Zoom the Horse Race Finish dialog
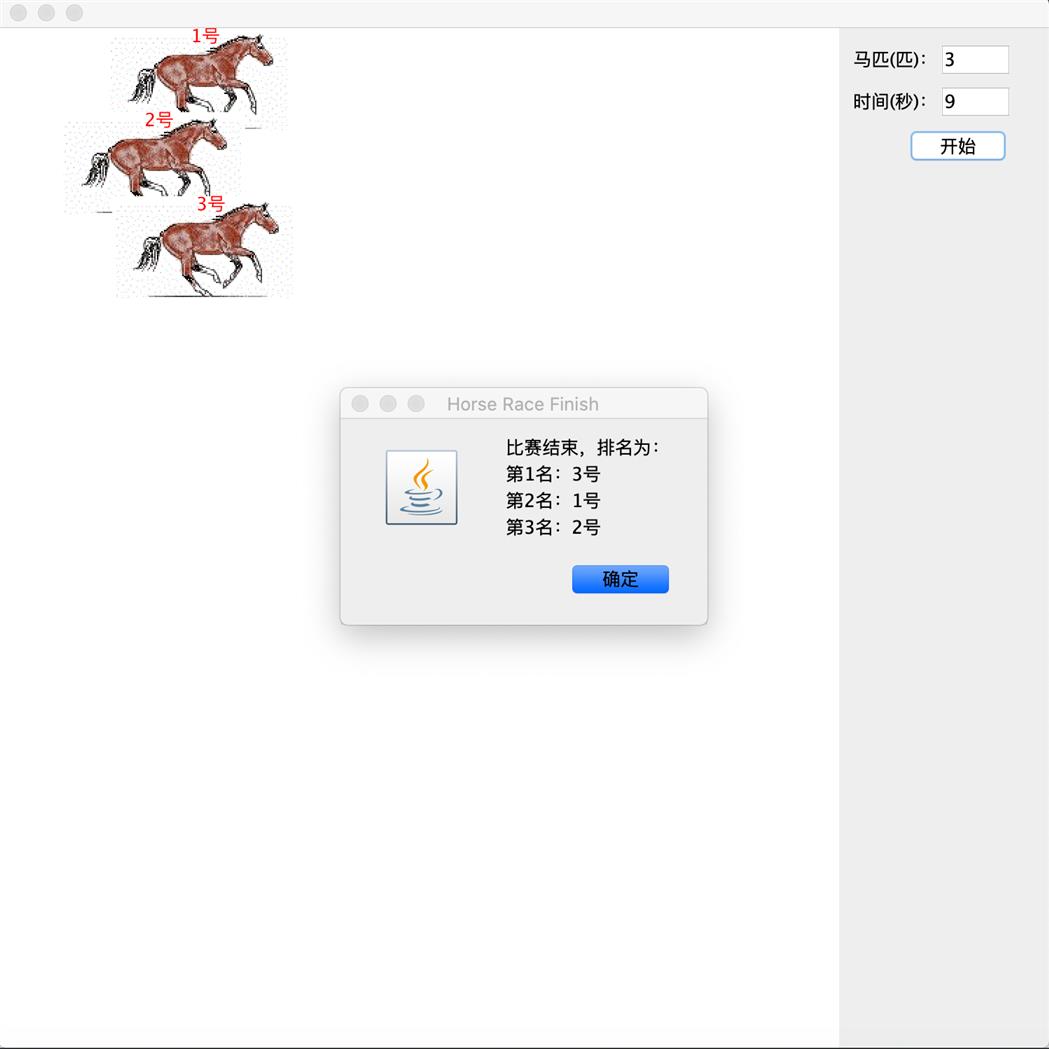The height and width of the screenshot is (1049, 1049). click(416, 403)
